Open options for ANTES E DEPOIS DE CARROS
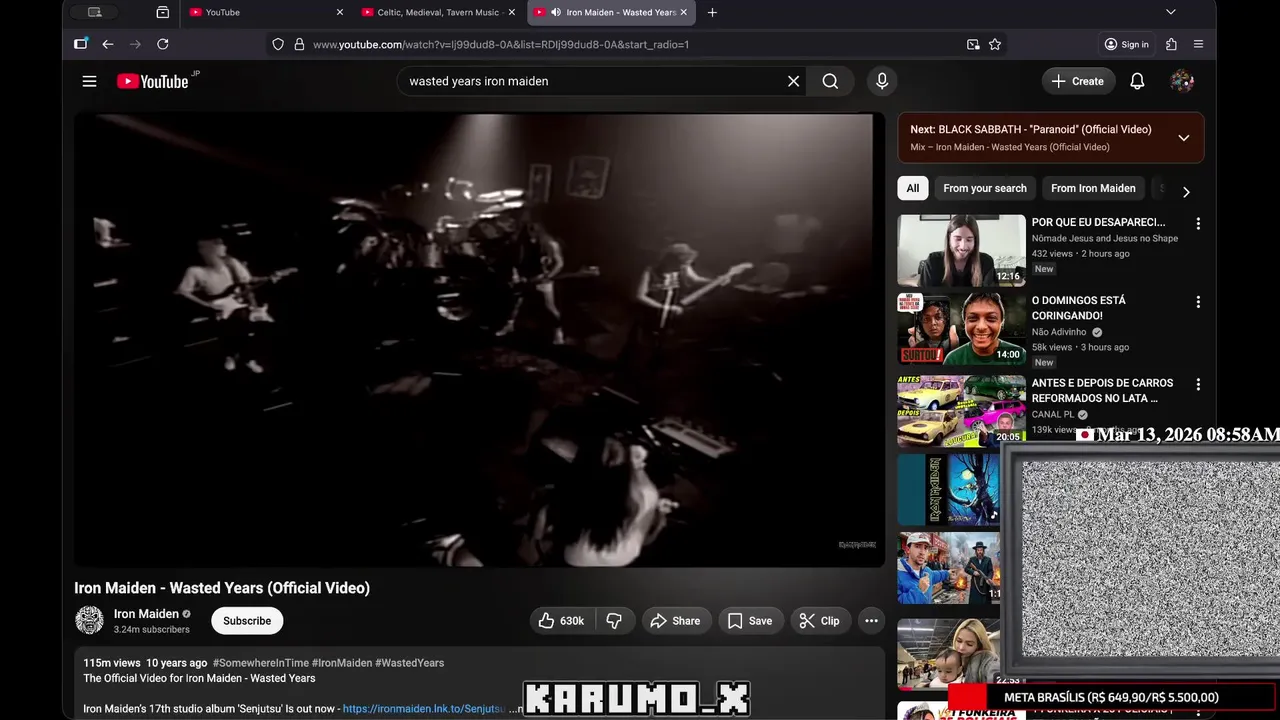This screenshot has width=1280, height=720. 1198,384
